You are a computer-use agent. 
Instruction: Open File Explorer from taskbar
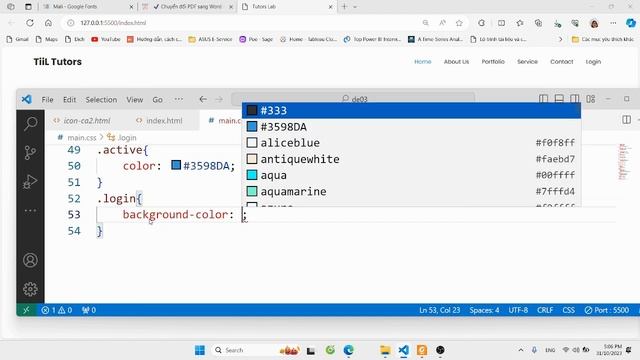click(385, 350)
